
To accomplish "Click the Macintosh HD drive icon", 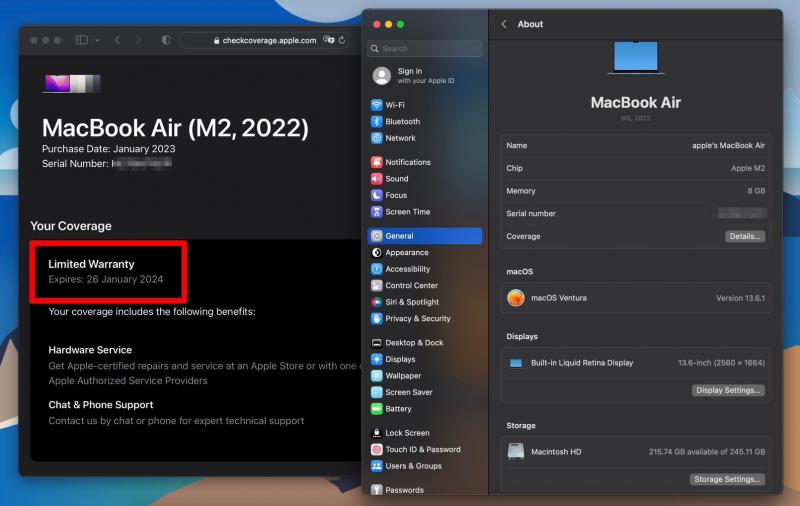I will click(516, 451).
